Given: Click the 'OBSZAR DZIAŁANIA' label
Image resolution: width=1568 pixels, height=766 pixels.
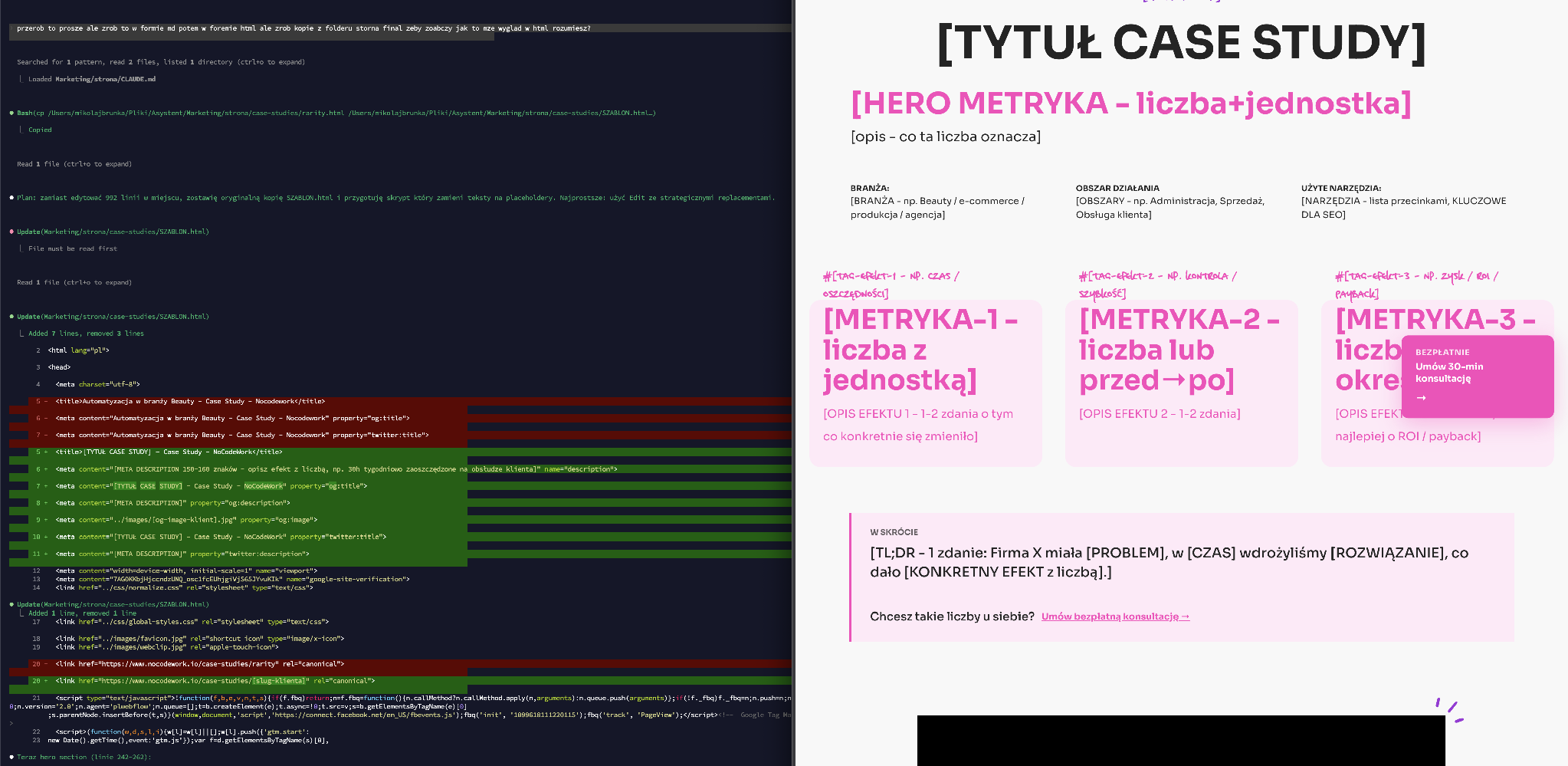Looking at the screenshot, I should (1117, 188).
